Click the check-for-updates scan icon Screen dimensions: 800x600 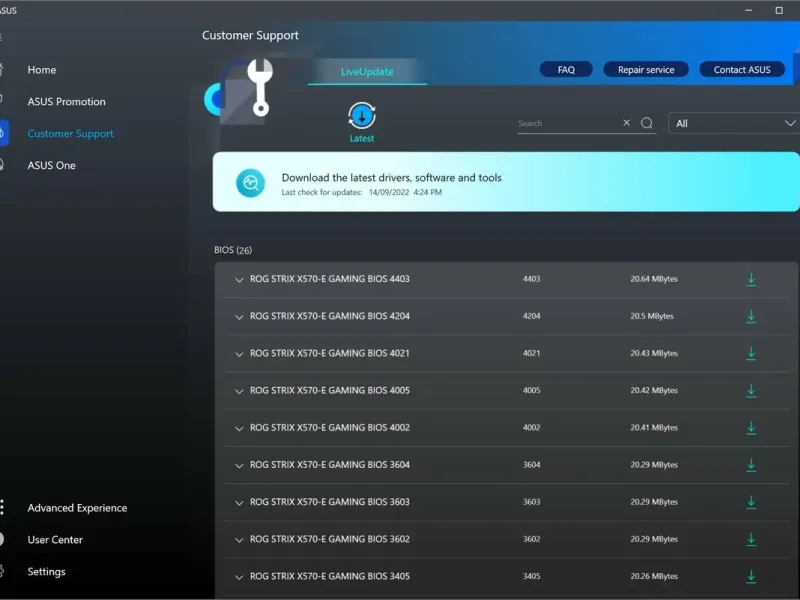pos(251,183)
